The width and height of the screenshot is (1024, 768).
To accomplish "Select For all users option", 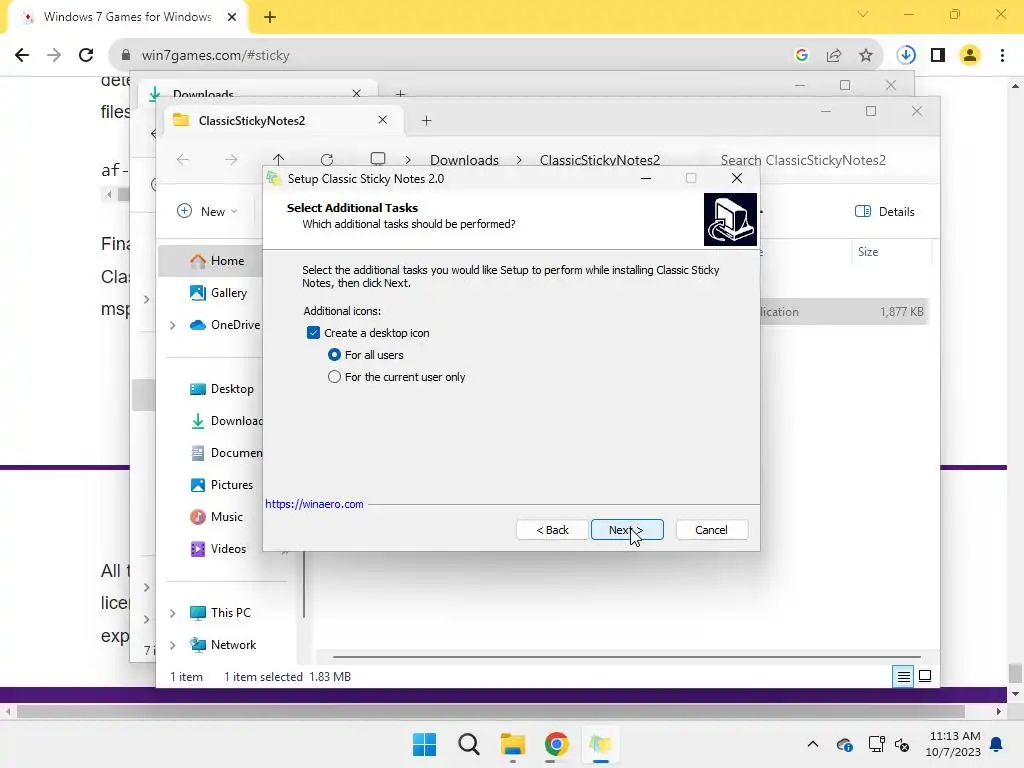I will [x=334, y=355].
